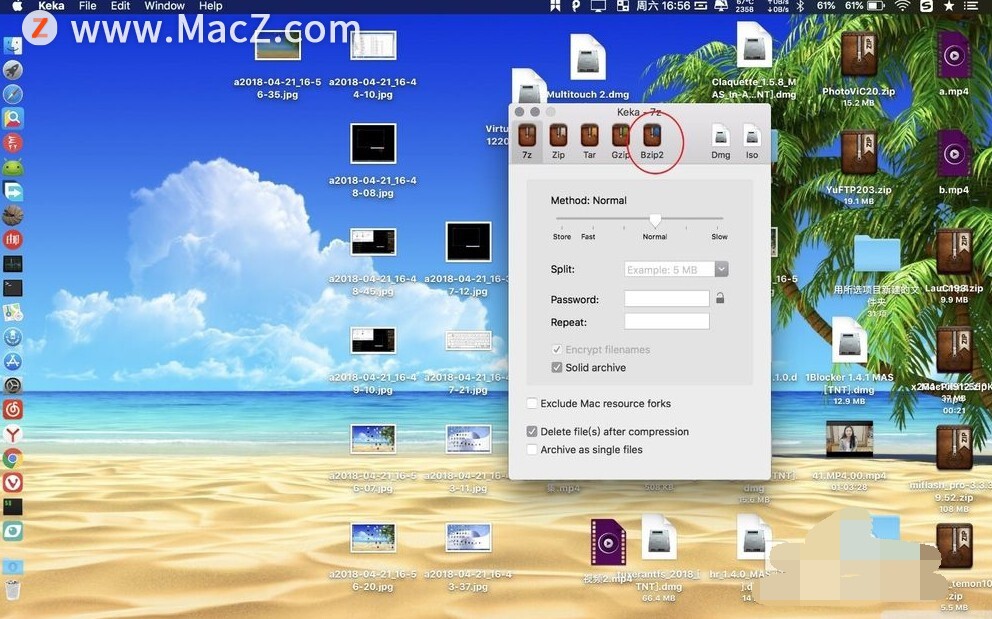Image resolution: width=992 pixels, height=619 pixels.
Task: Open Safari compass icon in Dock
Action: (13, 94)
